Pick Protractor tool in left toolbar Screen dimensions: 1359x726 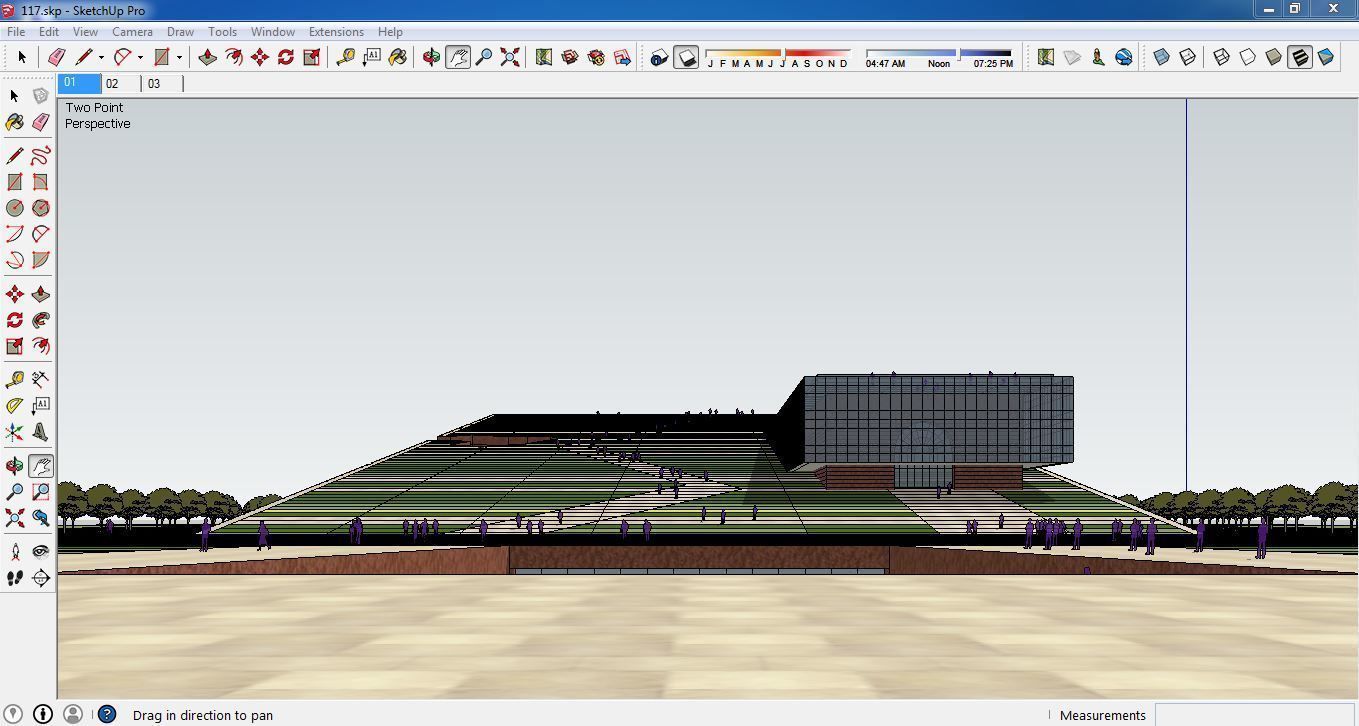(x=15, y=406)
